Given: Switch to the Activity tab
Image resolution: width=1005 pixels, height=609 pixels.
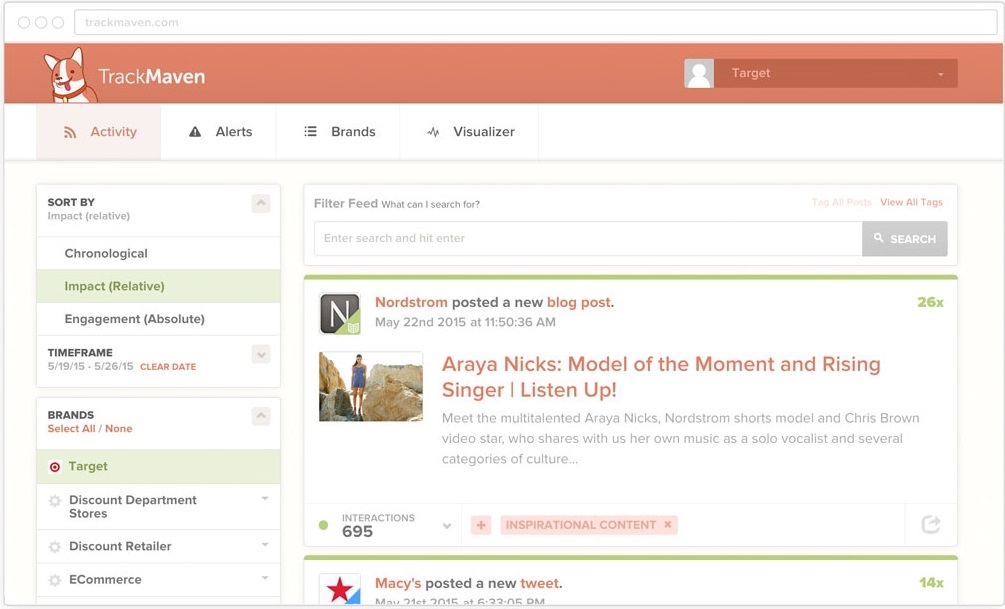Looking at the screenshot, I should pyautogui.click(x=99, y=131).
